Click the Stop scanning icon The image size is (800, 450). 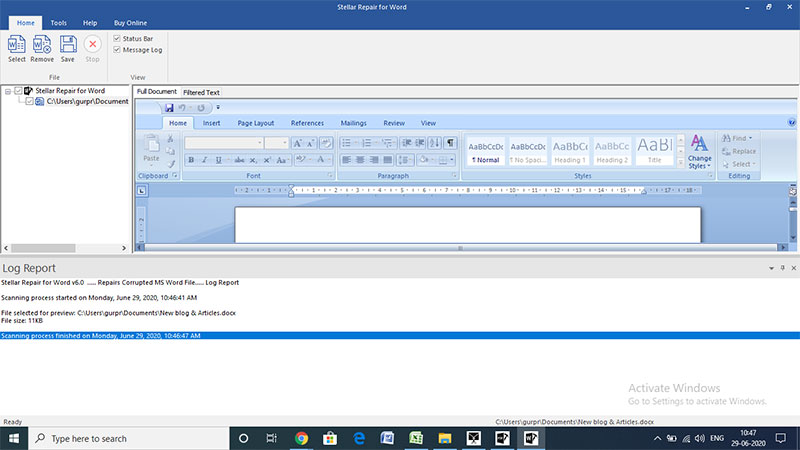pos(92,48)
